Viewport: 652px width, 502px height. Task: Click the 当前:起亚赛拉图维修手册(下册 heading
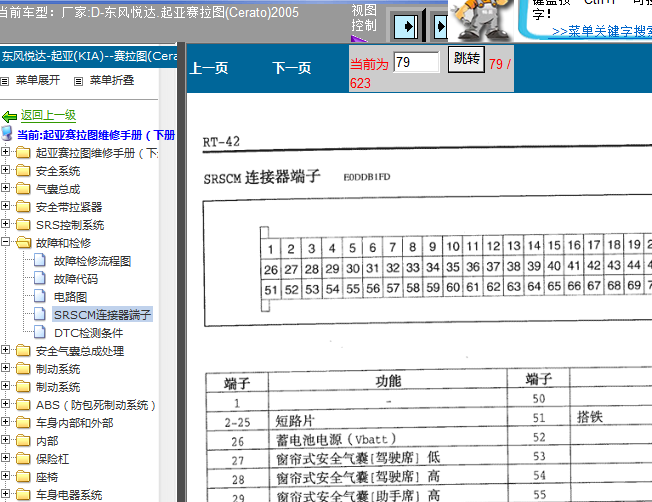(96, 135)
